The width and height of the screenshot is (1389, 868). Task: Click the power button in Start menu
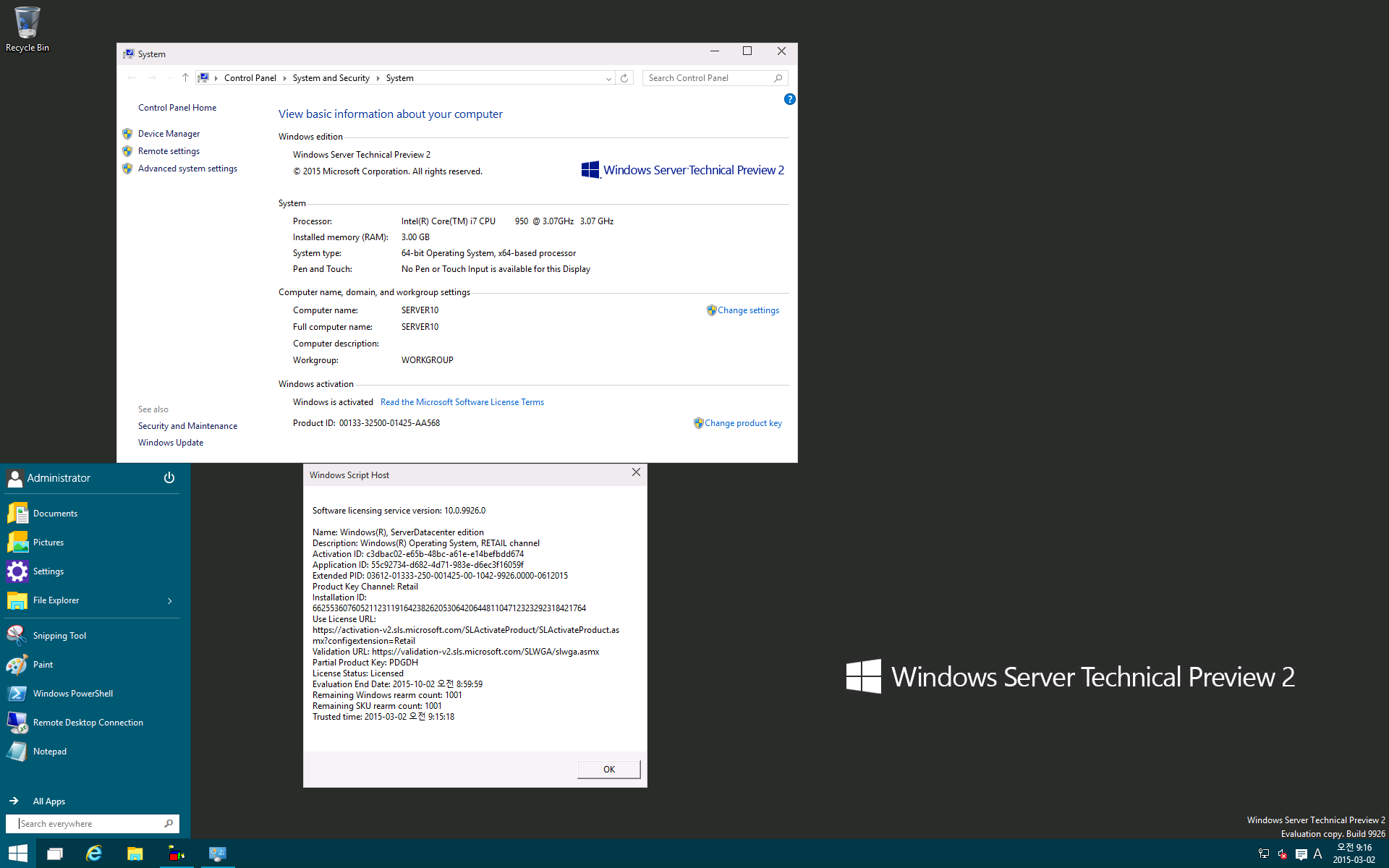click(x=169, y=478)
